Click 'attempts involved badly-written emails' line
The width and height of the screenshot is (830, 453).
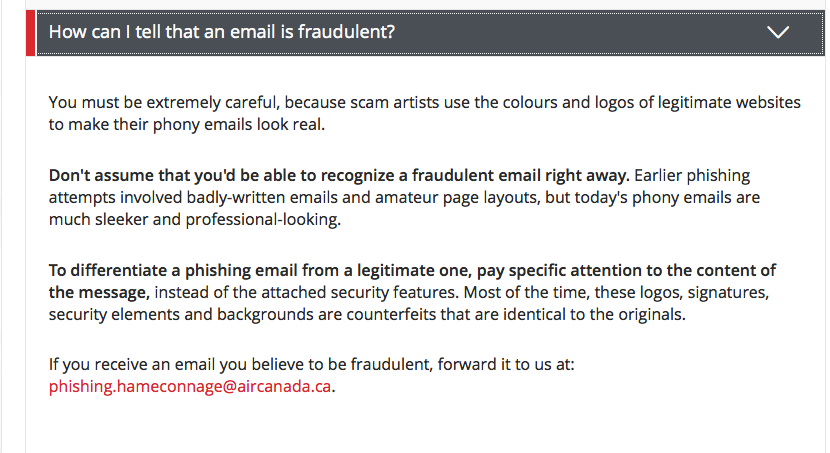tap(404, 197)
